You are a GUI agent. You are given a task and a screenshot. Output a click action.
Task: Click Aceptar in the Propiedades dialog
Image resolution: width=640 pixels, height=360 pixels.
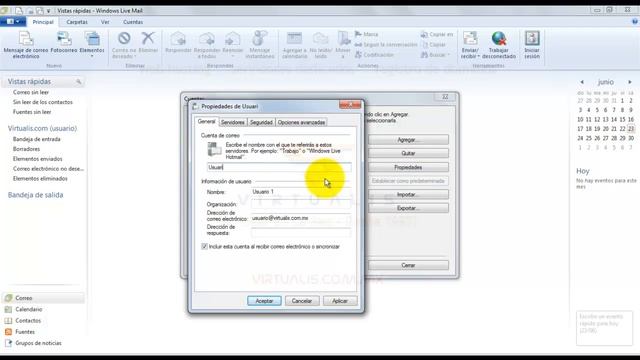click(264, 301)
